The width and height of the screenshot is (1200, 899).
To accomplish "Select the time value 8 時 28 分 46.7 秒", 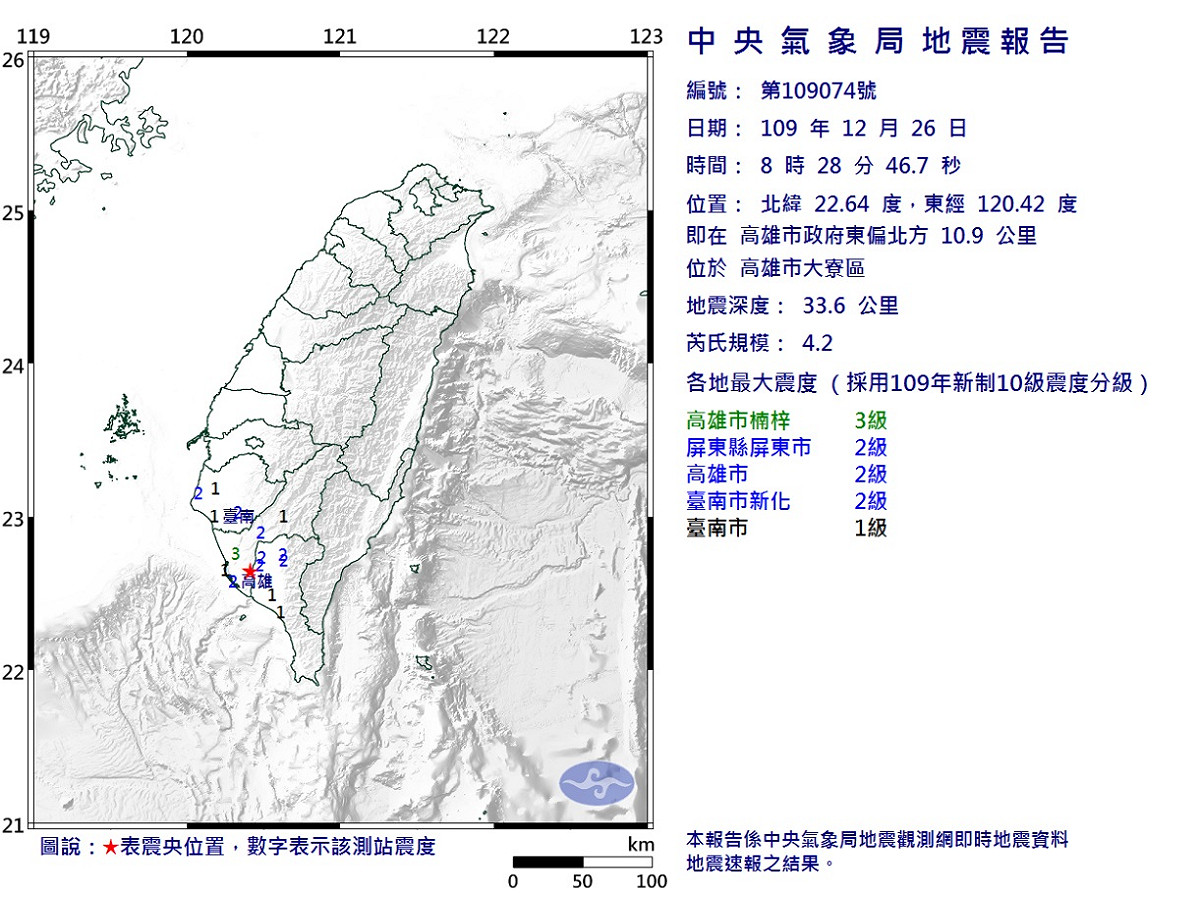I will coord(861,166).
